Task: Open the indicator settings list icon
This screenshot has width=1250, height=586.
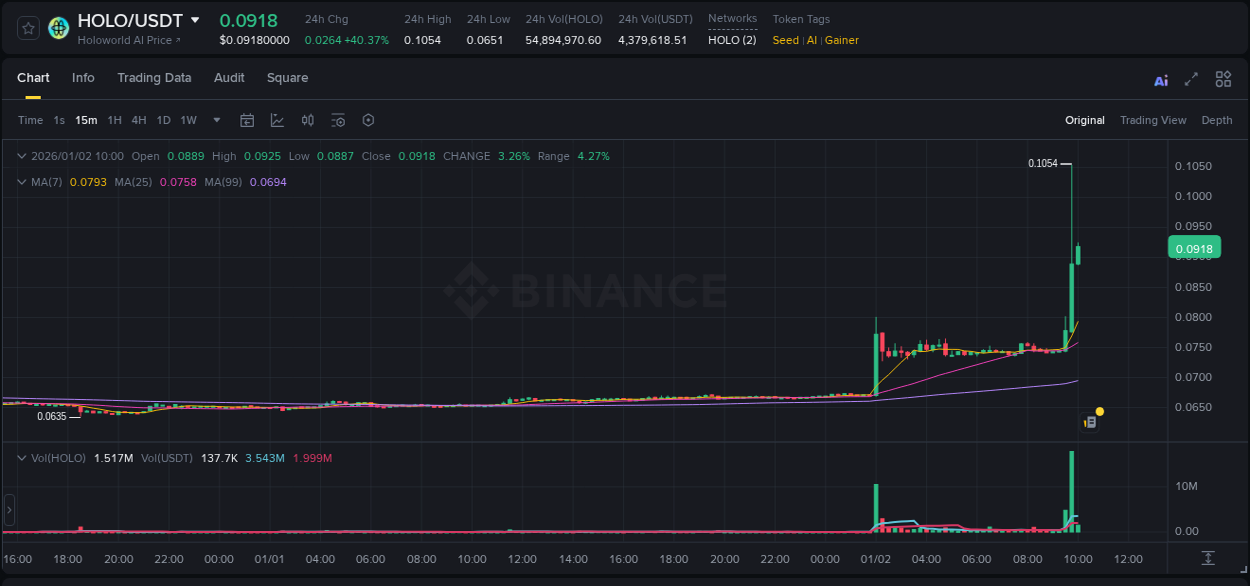Action: coord(338,120)
